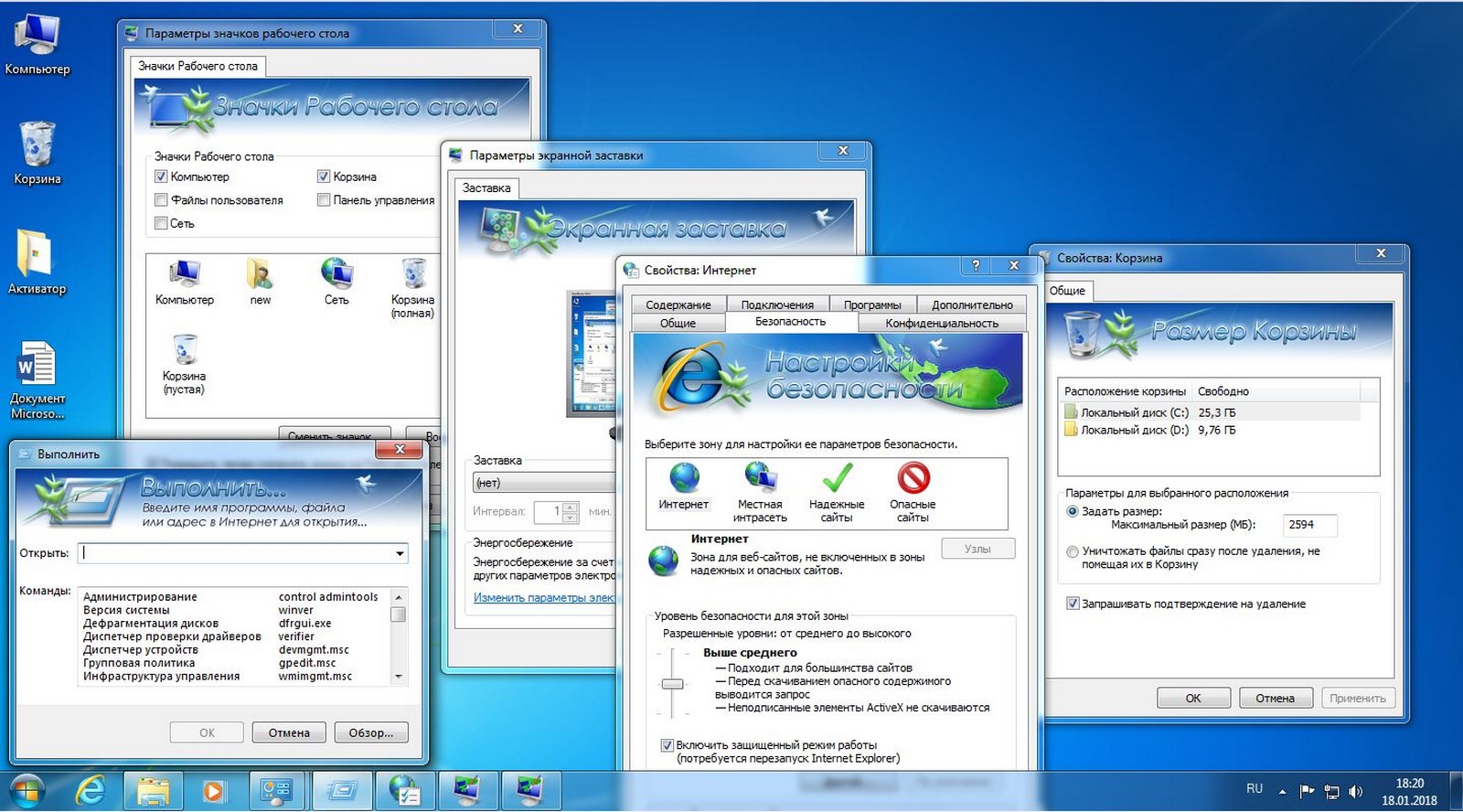
Task: Select the Дефрагментация дисков command row
Action: pos(235,623)
